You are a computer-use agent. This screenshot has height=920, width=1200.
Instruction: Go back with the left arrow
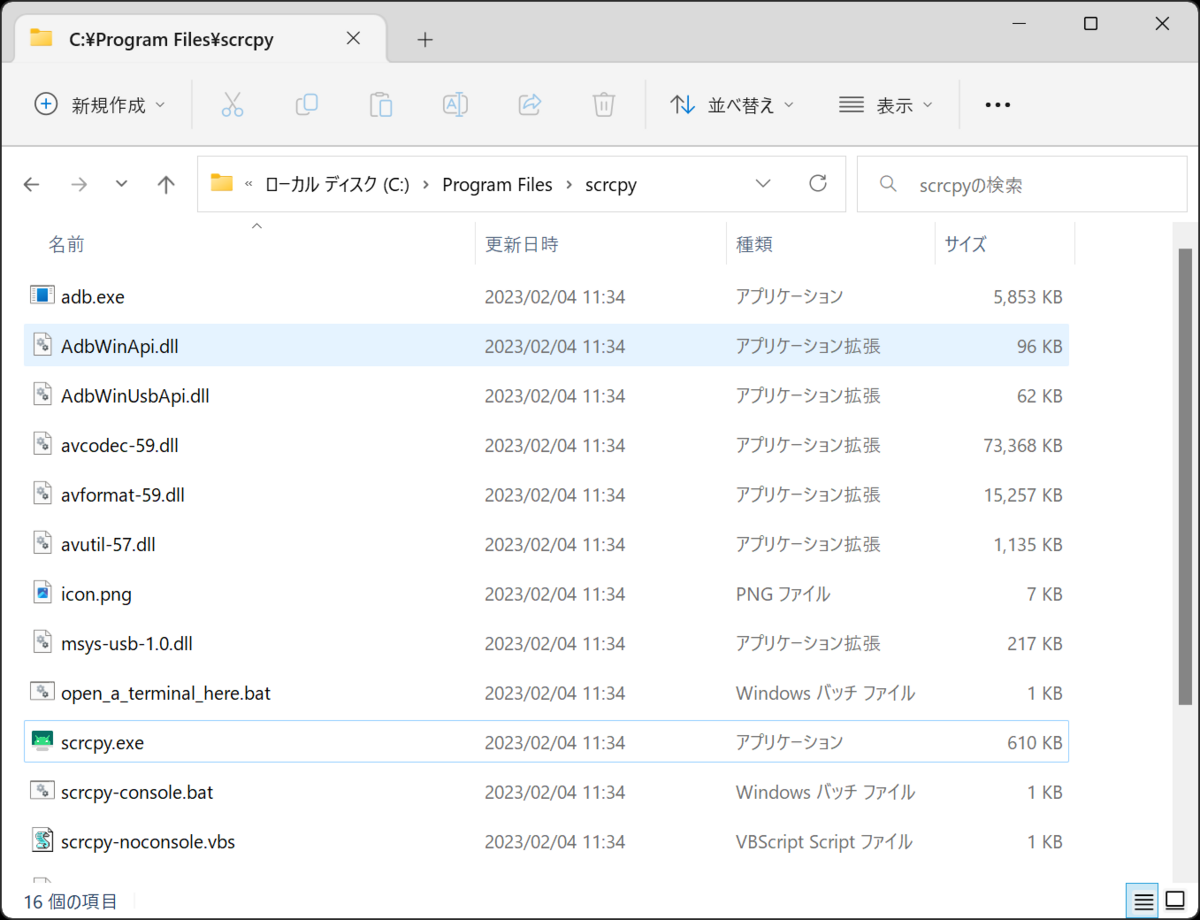click(x=32, y=184)
